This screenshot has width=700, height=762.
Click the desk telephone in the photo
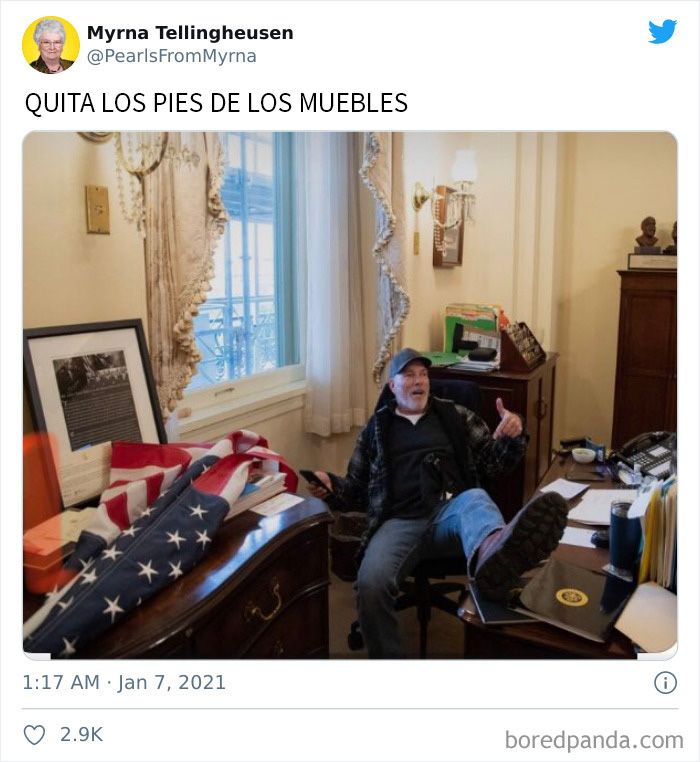[x=644, y=456]
